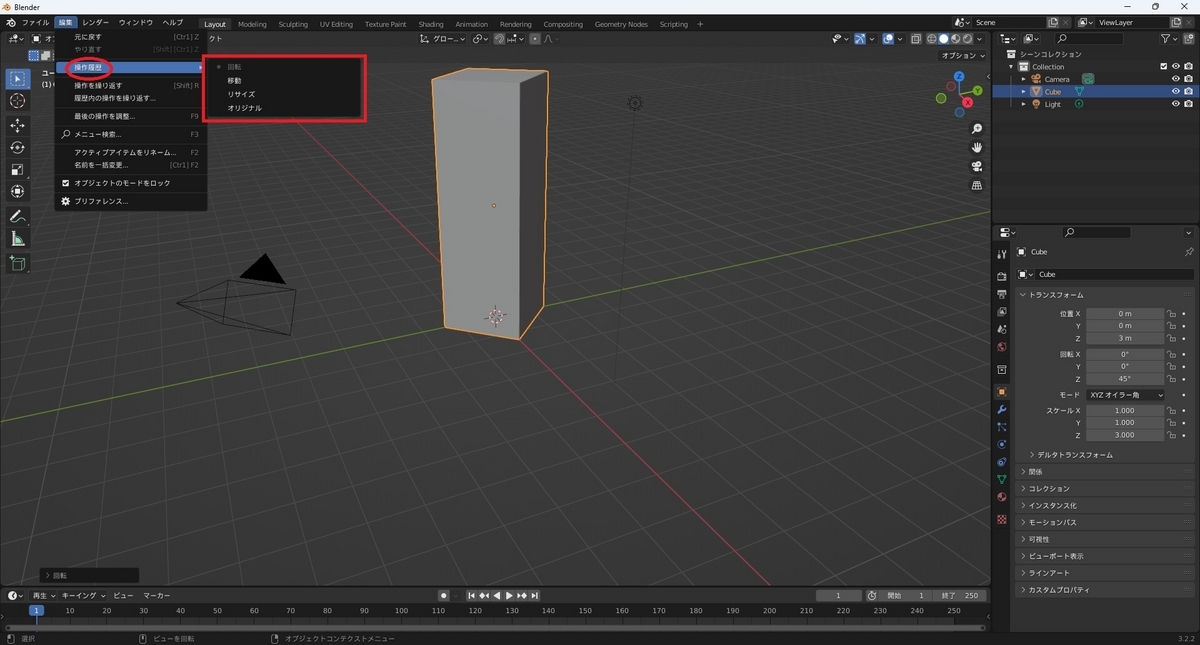Click the viewport pan hand icon
Screen dimensions: 1200x645
977,147
